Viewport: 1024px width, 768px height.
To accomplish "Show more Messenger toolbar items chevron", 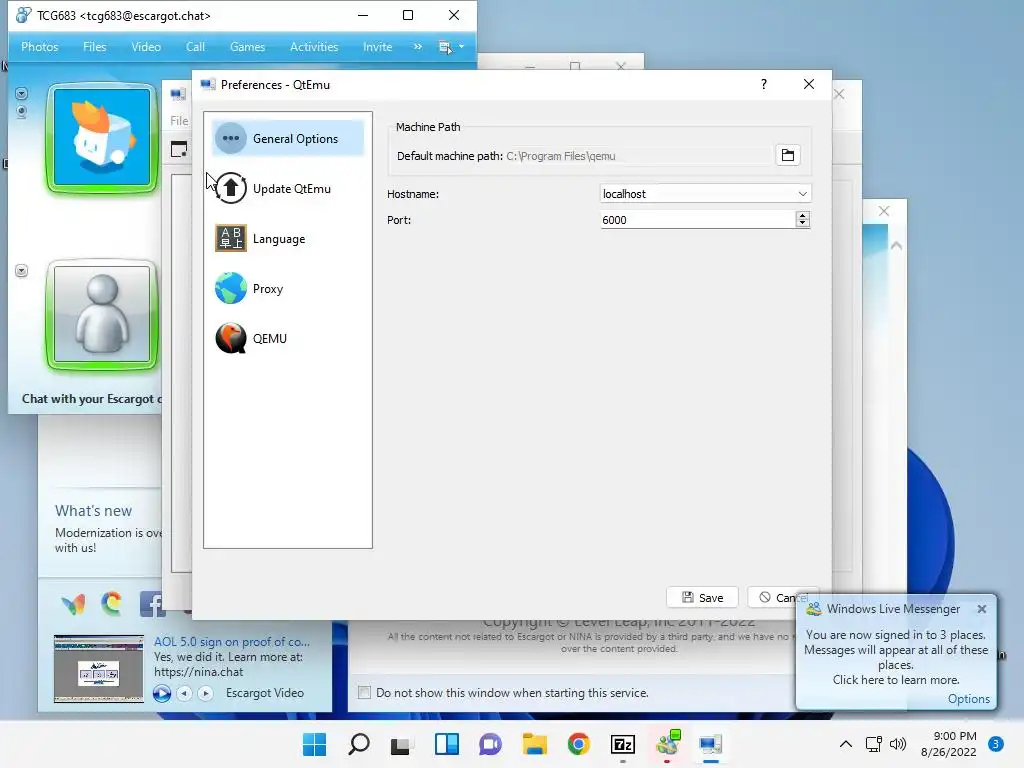I will (418, 47).
